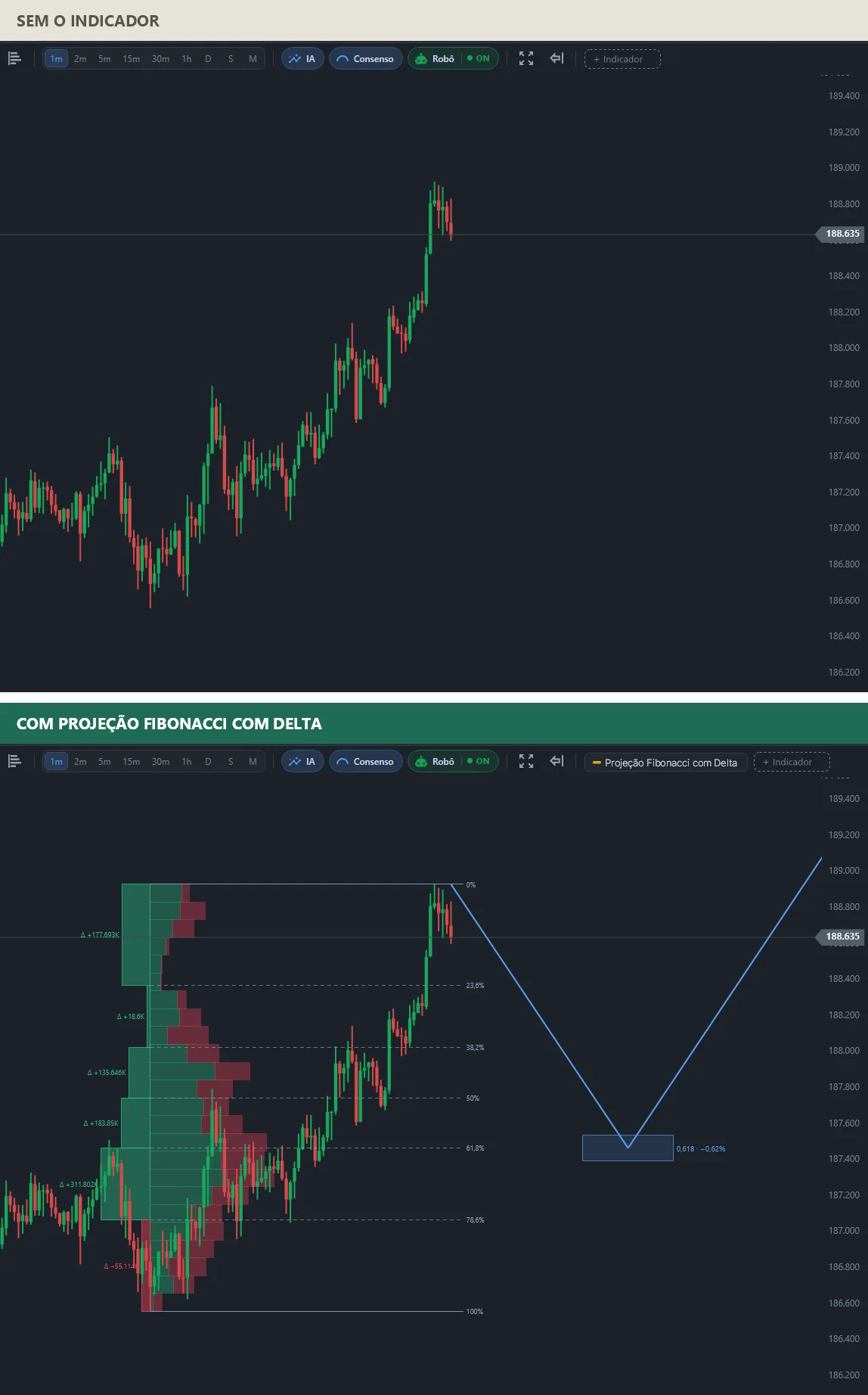Click the IA button in top chart
This screenshot has height=1395, width=868.
(302, 58)
